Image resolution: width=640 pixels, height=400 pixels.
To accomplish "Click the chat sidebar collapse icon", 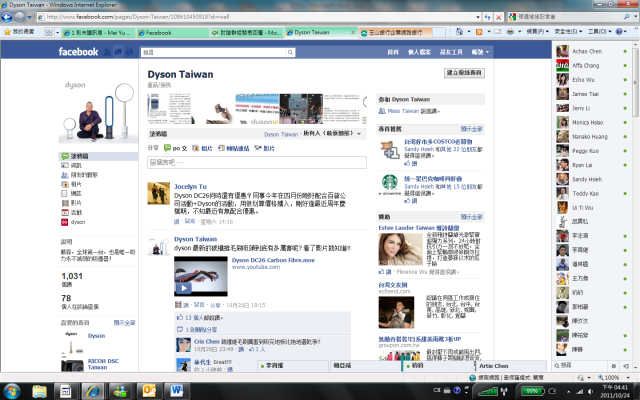I will [626, 366].
